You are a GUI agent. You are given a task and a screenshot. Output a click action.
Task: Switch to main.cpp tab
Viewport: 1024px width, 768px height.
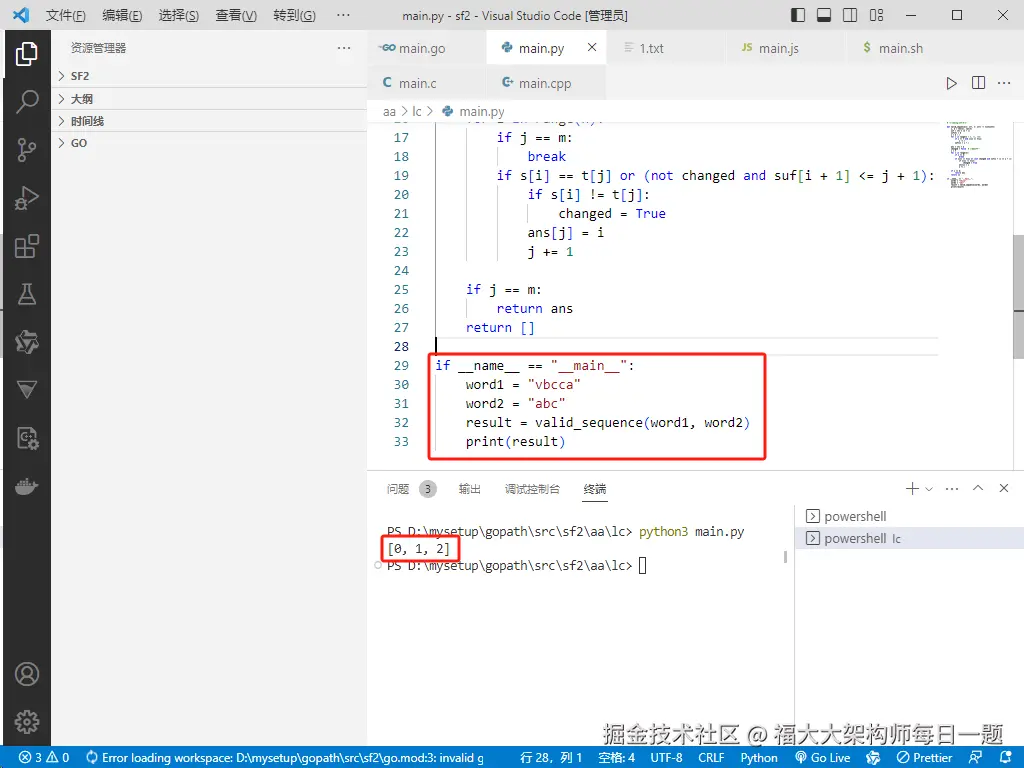click(546, 83)
